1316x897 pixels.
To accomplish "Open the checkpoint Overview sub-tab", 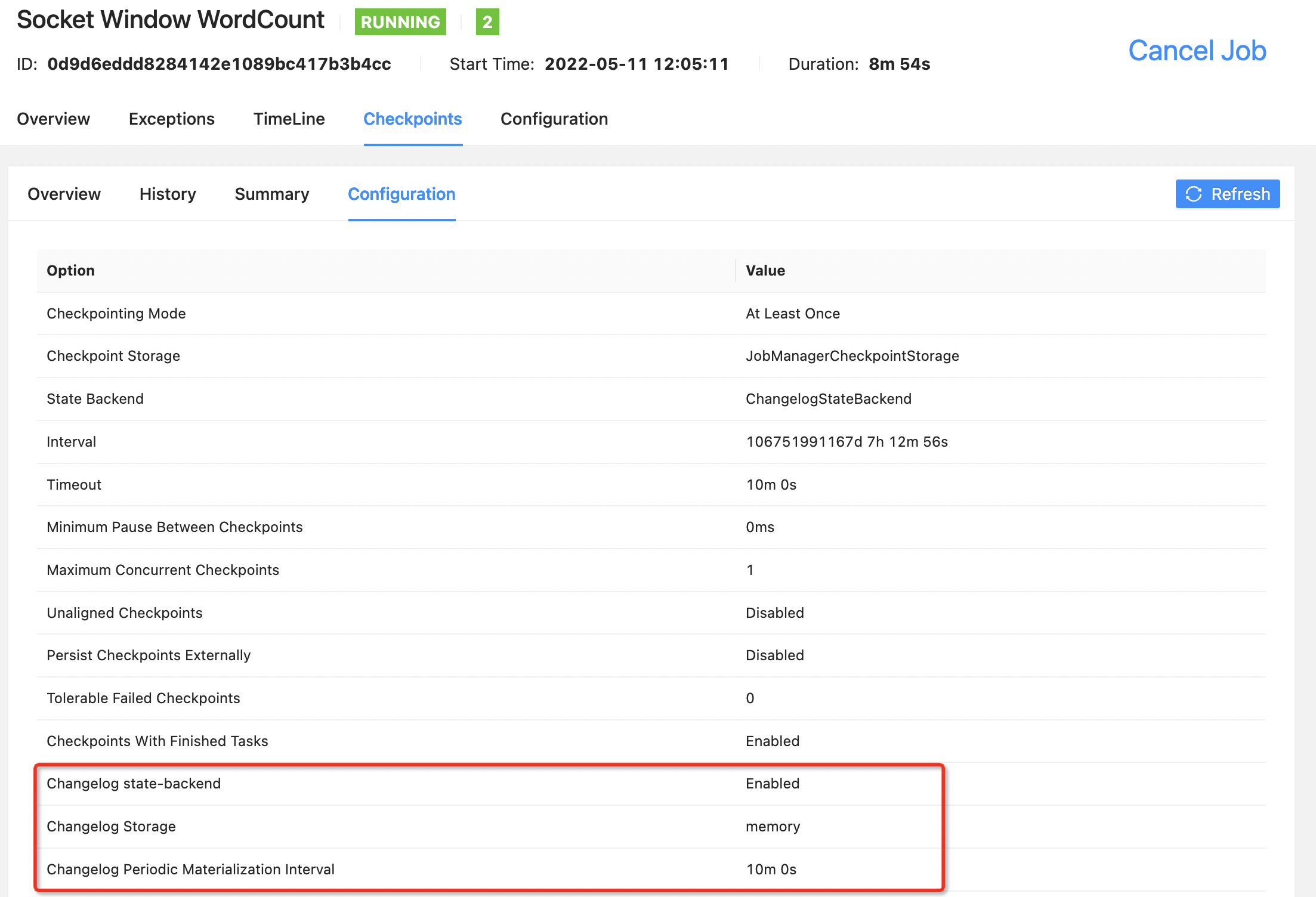I will 64,194.
